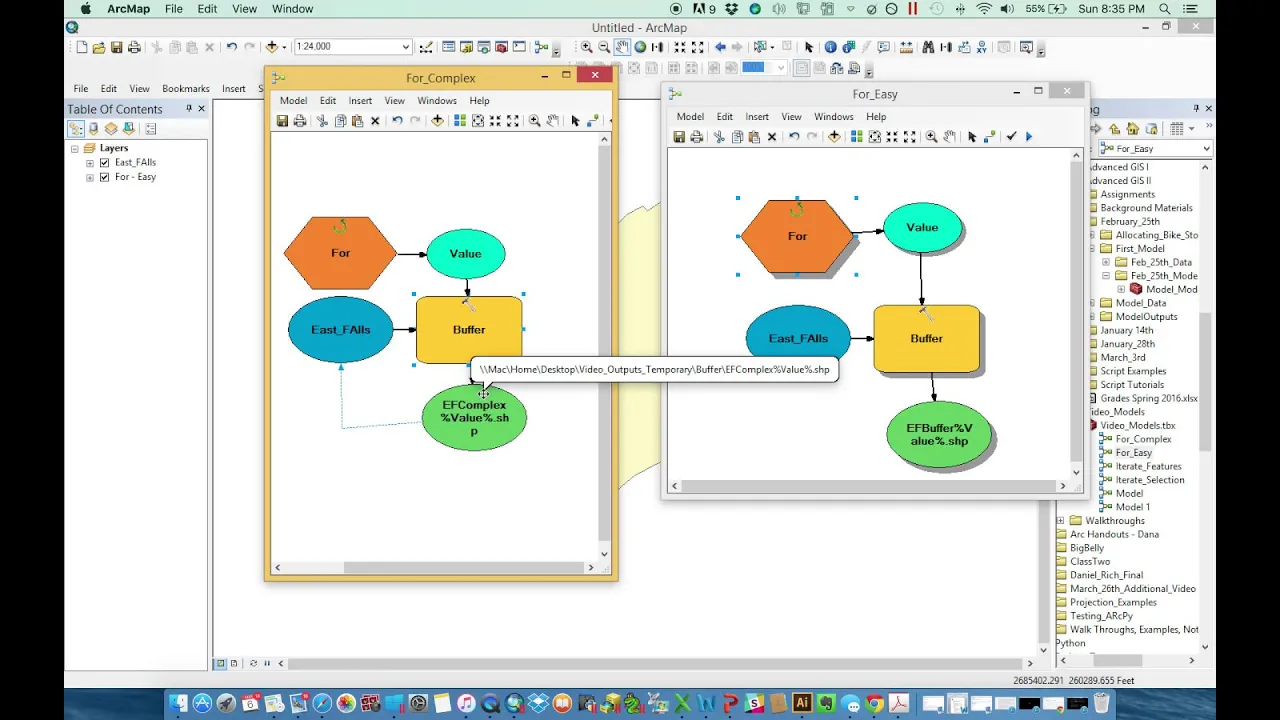The height and width of the screenshot is (720, 1280).
Task: Select orange For iterator in For_Complex model
Action: pos(340,253)
